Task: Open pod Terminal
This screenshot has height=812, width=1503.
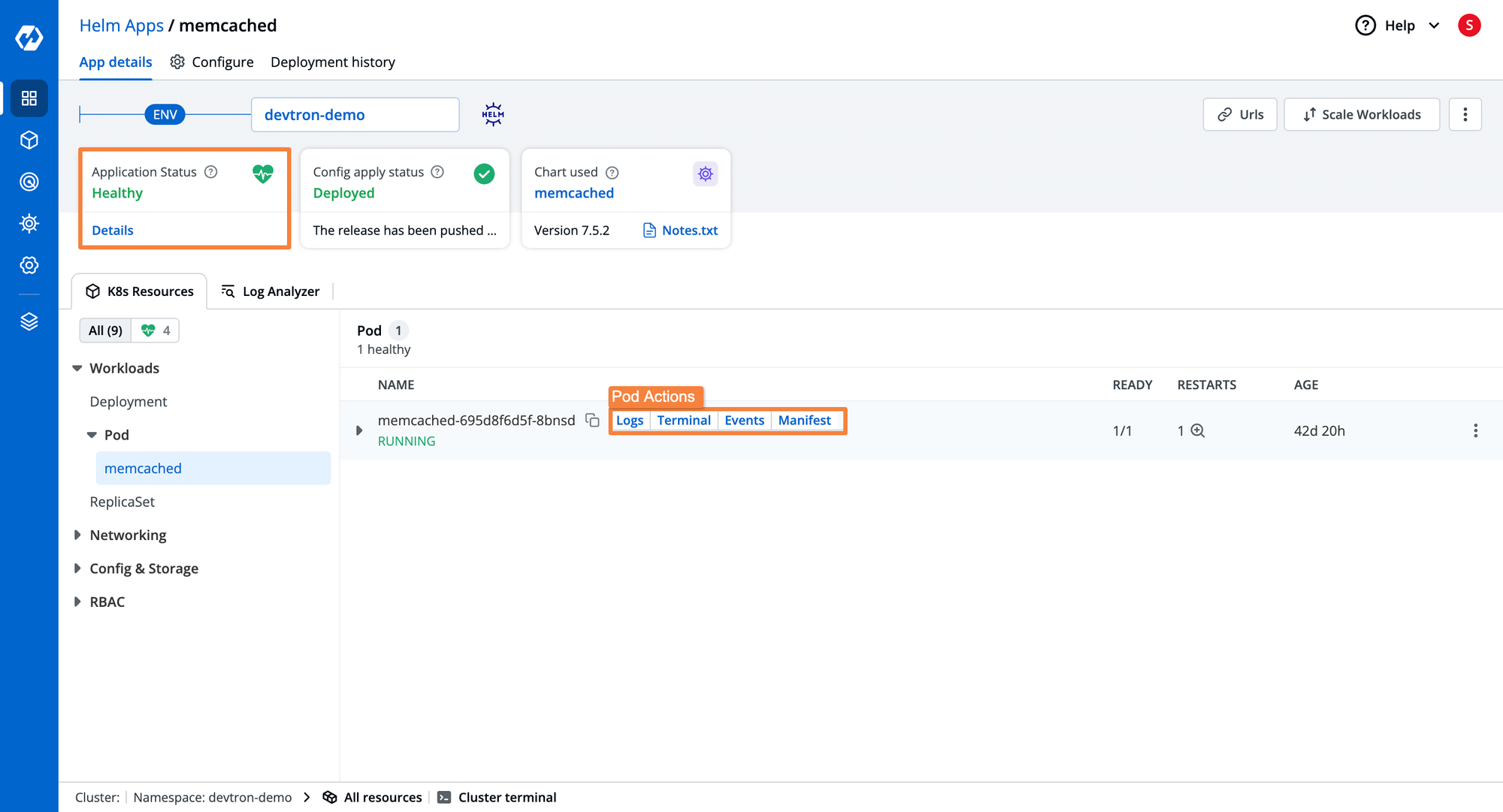Action: coord(684,421)
